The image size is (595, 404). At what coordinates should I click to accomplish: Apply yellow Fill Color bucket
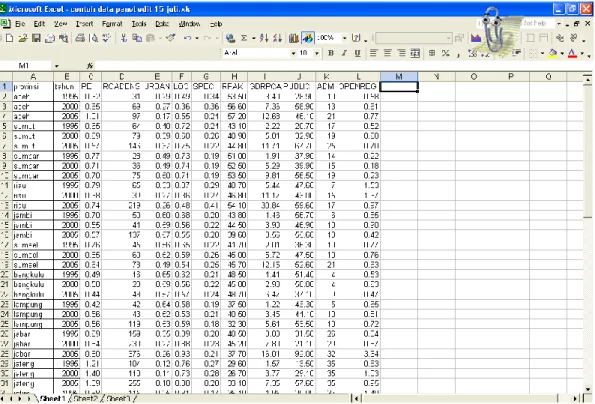553,53
